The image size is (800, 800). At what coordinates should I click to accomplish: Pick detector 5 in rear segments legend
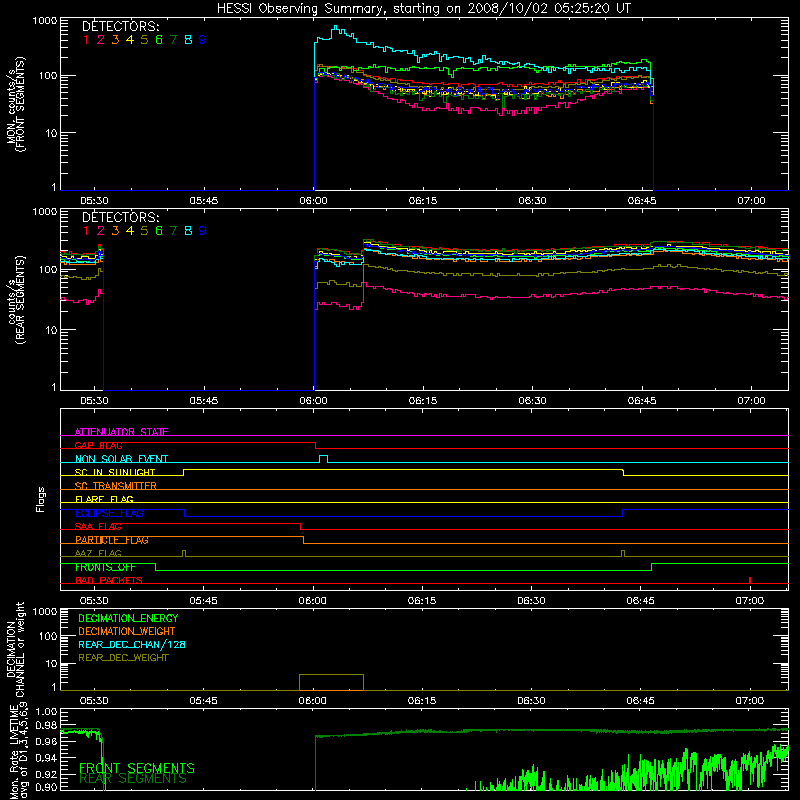pos(144,231)
